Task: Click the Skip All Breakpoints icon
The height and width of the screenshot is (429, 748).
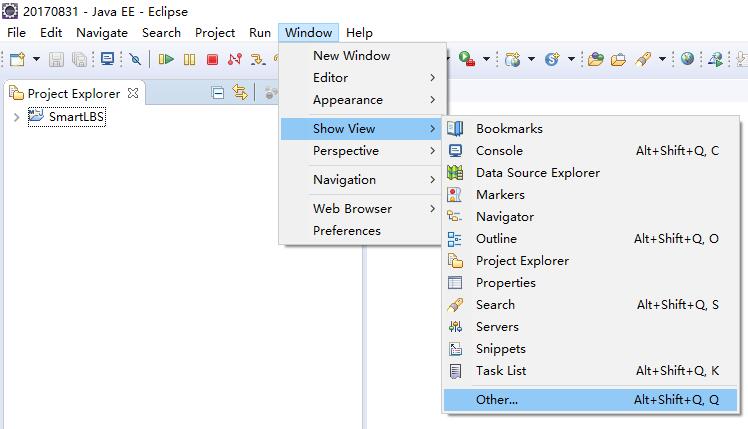Action: click(x=135, y=60)
